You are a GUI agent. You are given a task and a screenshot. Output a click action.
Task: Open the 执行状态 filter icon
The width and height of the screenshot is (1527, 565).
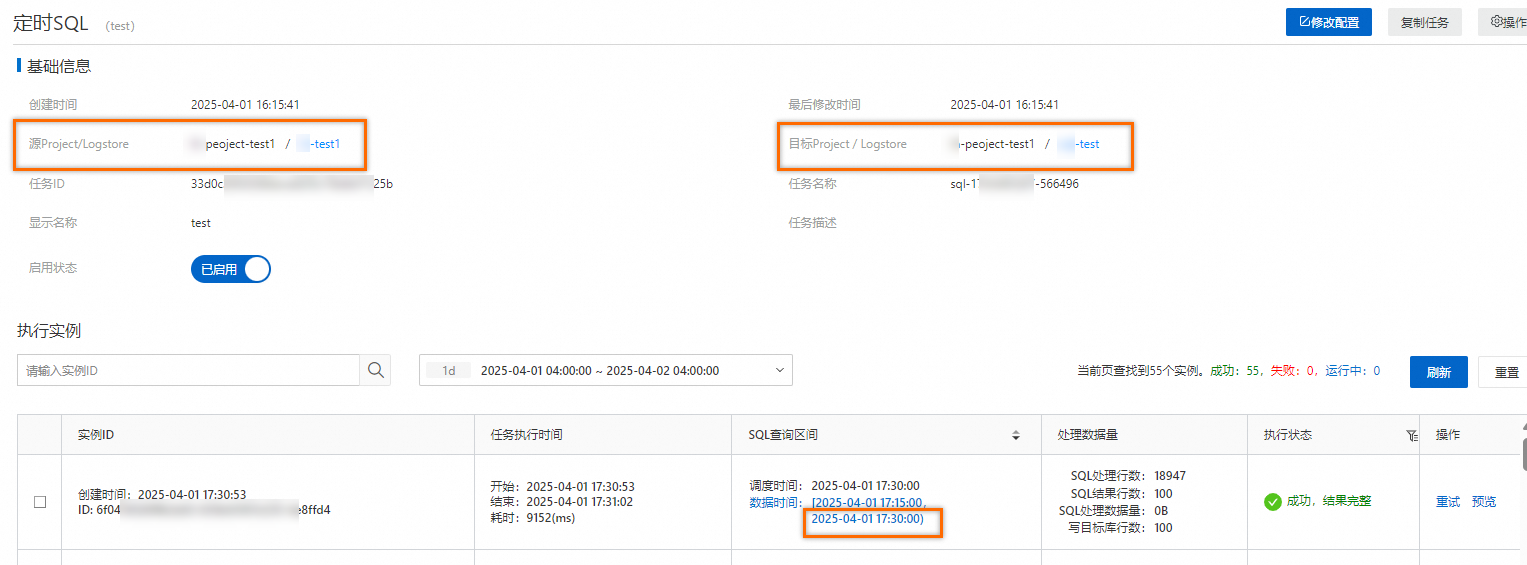click(x=1411, y=435)
